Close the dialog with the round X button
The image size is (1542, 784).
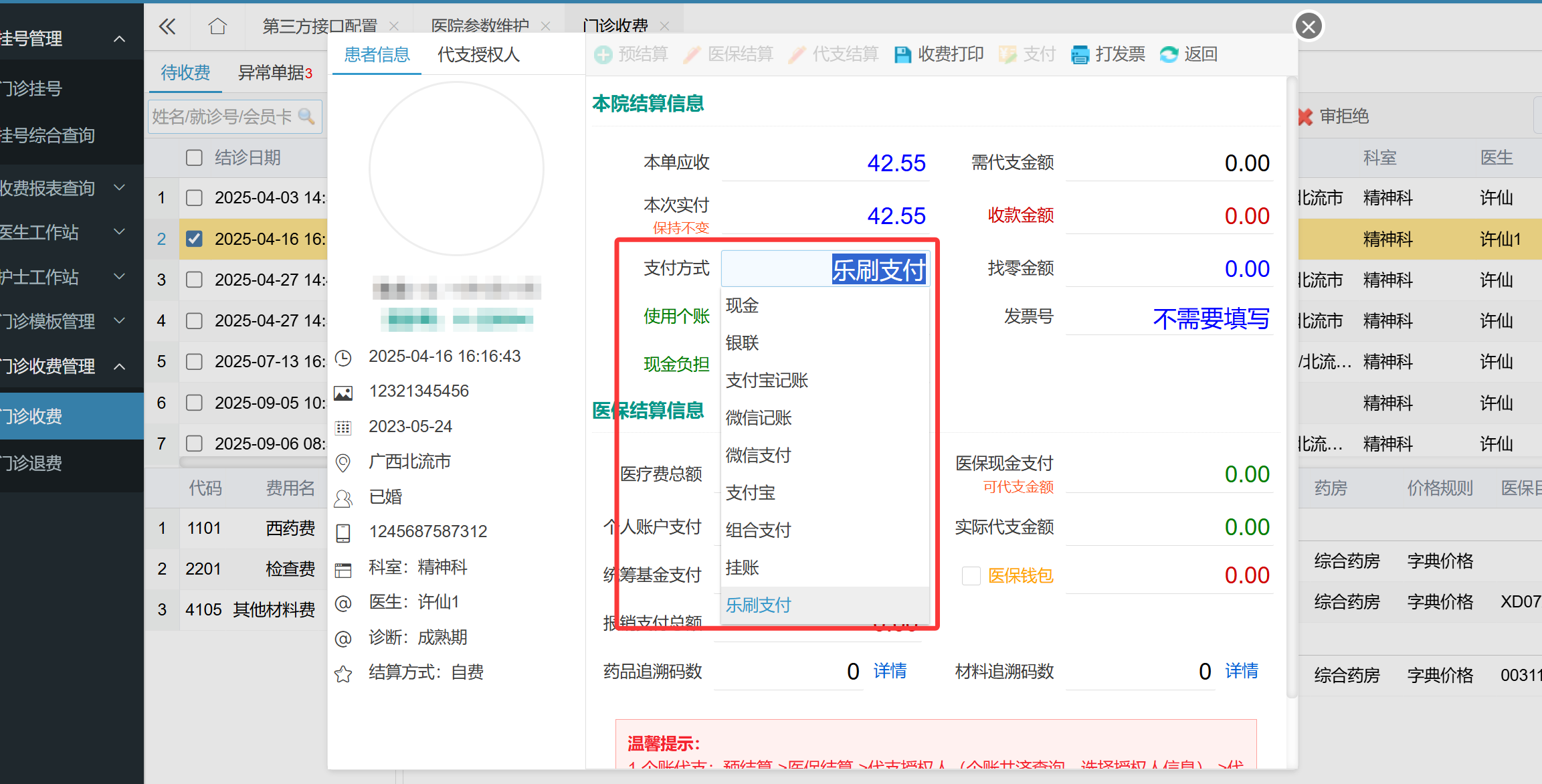(1309, 27)
